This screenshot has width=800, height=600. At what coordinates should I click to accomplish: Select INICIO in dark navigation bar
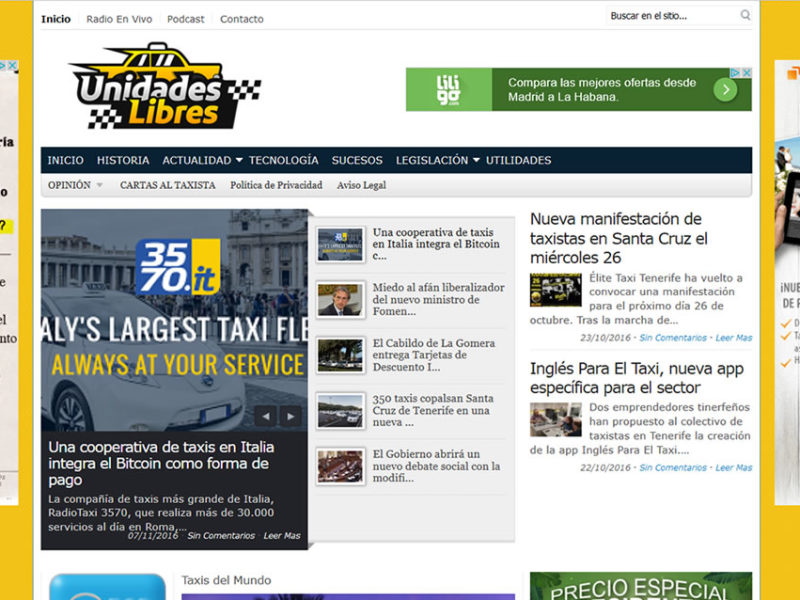(x=65, y=160)
